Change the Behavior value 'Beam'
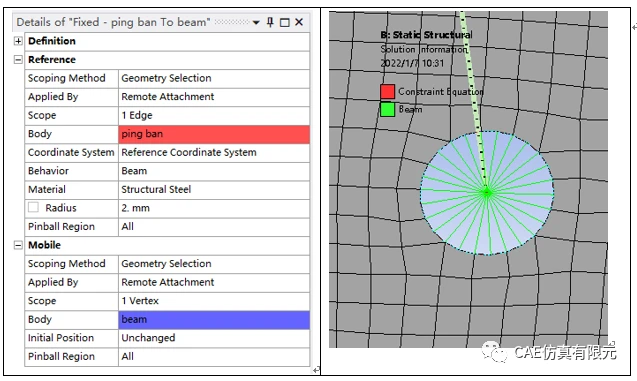This screenshot has width=637, height=381. pos(214,171)
